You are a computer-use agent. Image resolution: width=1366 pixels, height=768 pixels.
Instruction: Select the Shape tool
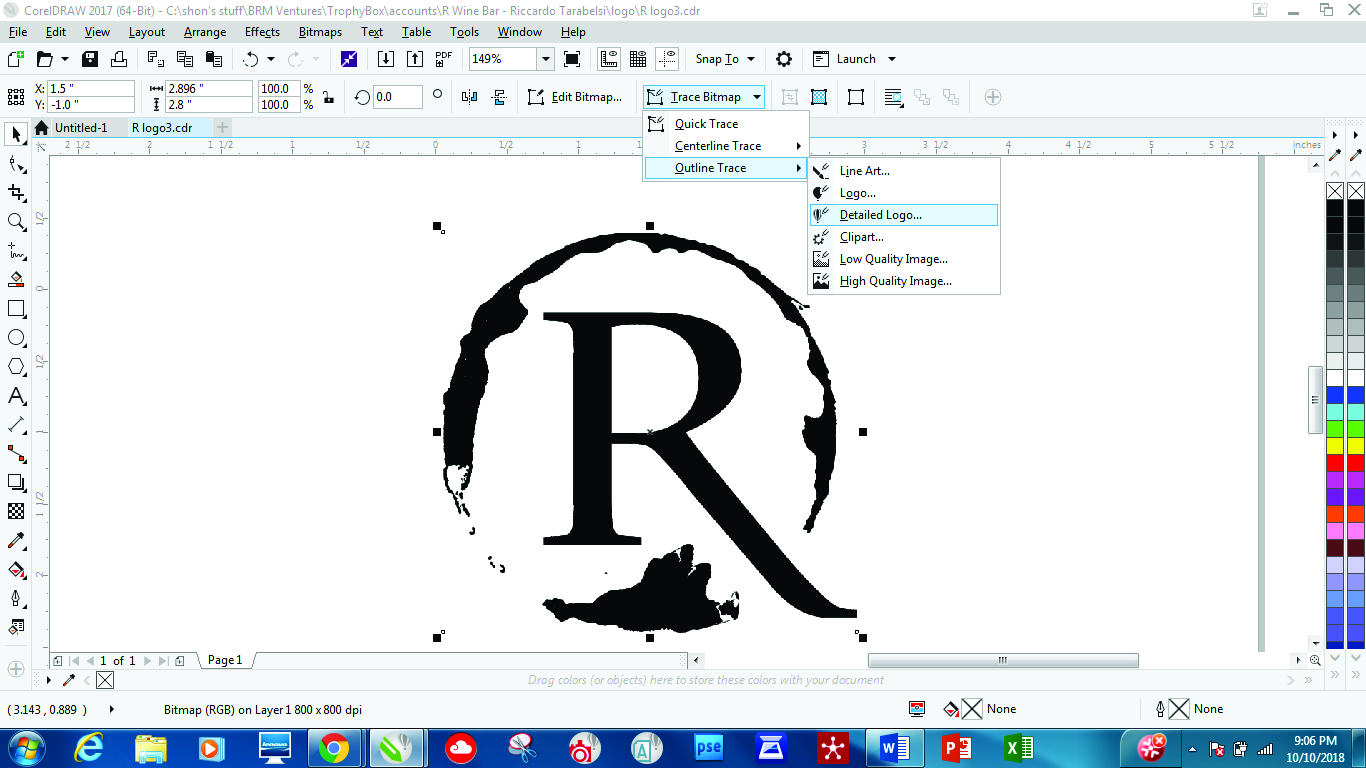point(16,164)
